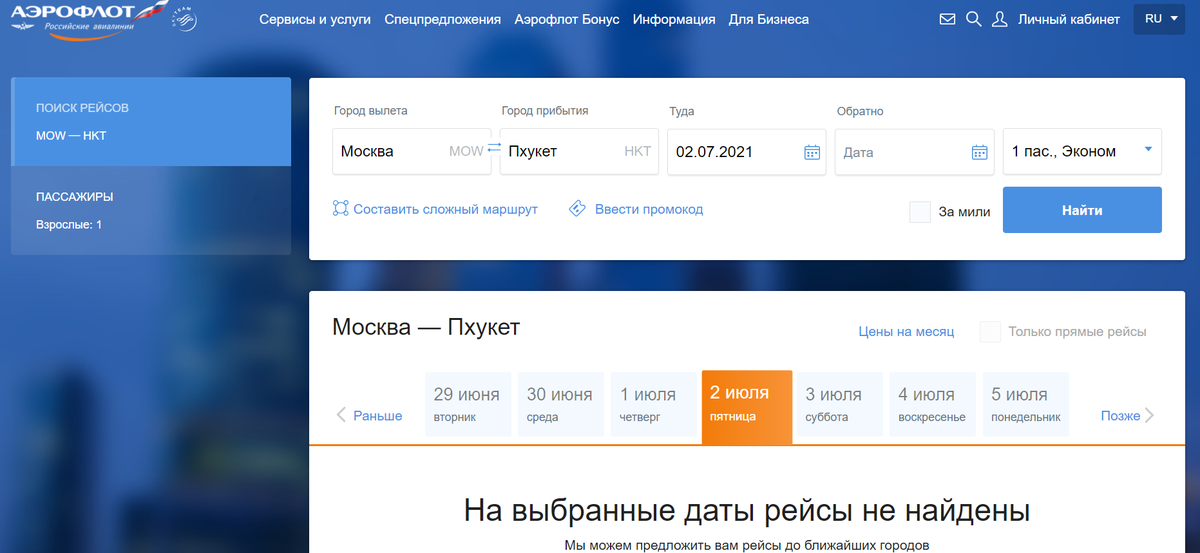Open Спецпредложения menu
This screenshot has width=1200, height=553.
[443, 19]
